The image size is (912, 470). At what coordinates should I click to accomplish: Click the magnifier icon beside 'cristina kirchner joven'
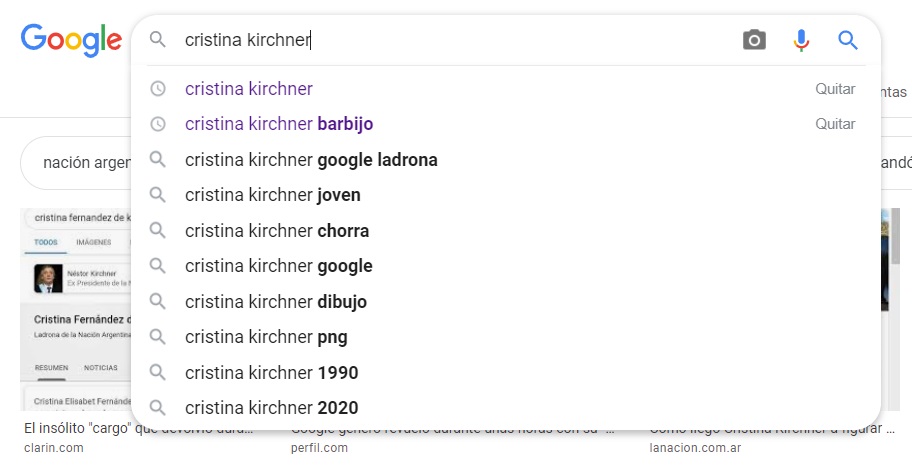(157, 195)
